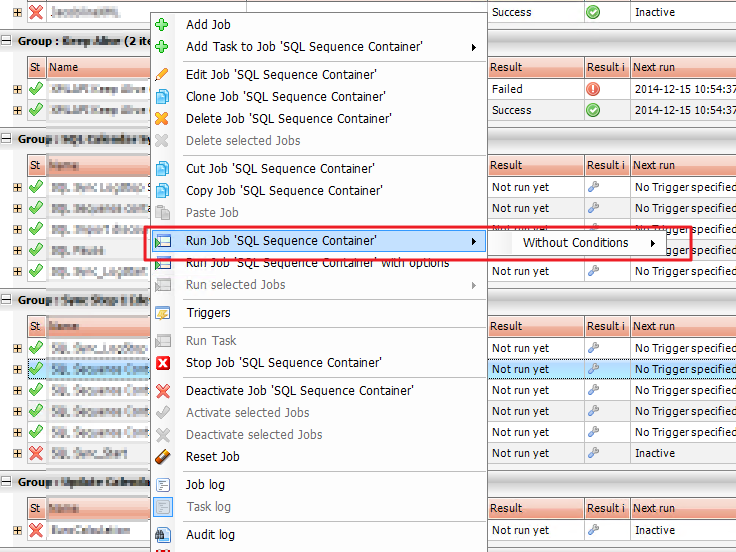This screenshot has height=552, width=736.
Task: Collapse the Keep Alive group
Action: tap(7, 41)
